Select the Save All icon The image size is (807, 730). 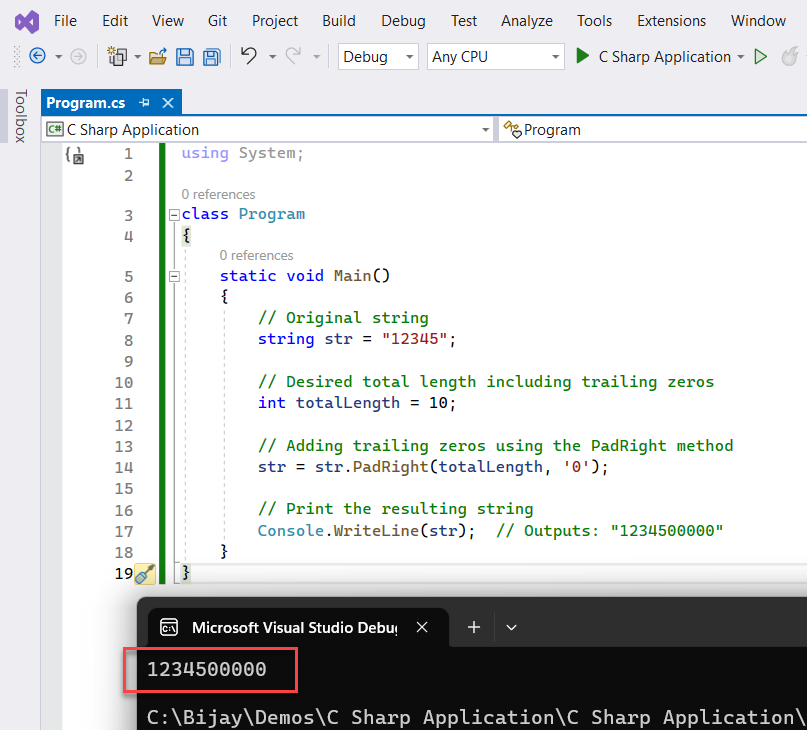[x=212, y=57]
